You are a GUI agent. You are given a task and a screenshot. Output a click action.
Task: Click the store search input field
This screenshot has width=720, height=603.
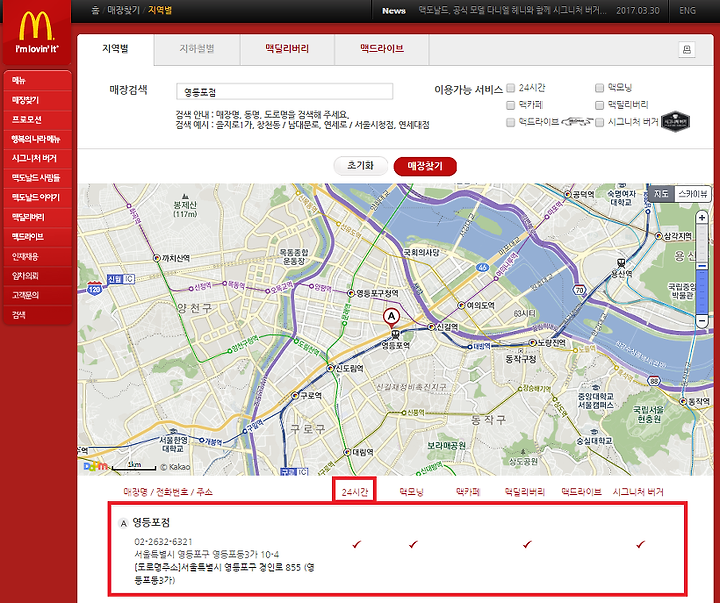285,92
